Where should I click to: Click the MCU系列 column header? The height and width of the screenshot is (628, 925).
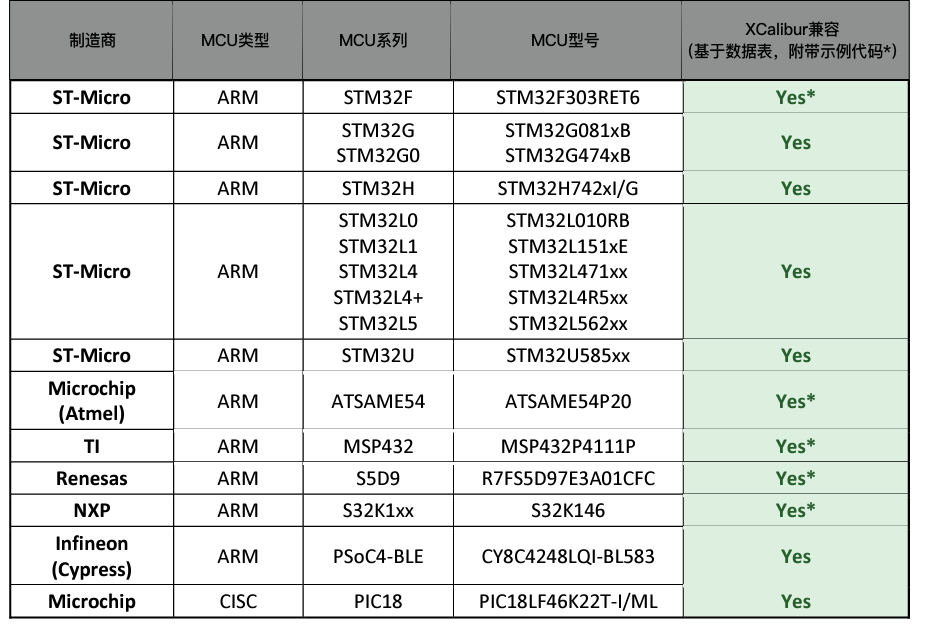click(376, 40)
